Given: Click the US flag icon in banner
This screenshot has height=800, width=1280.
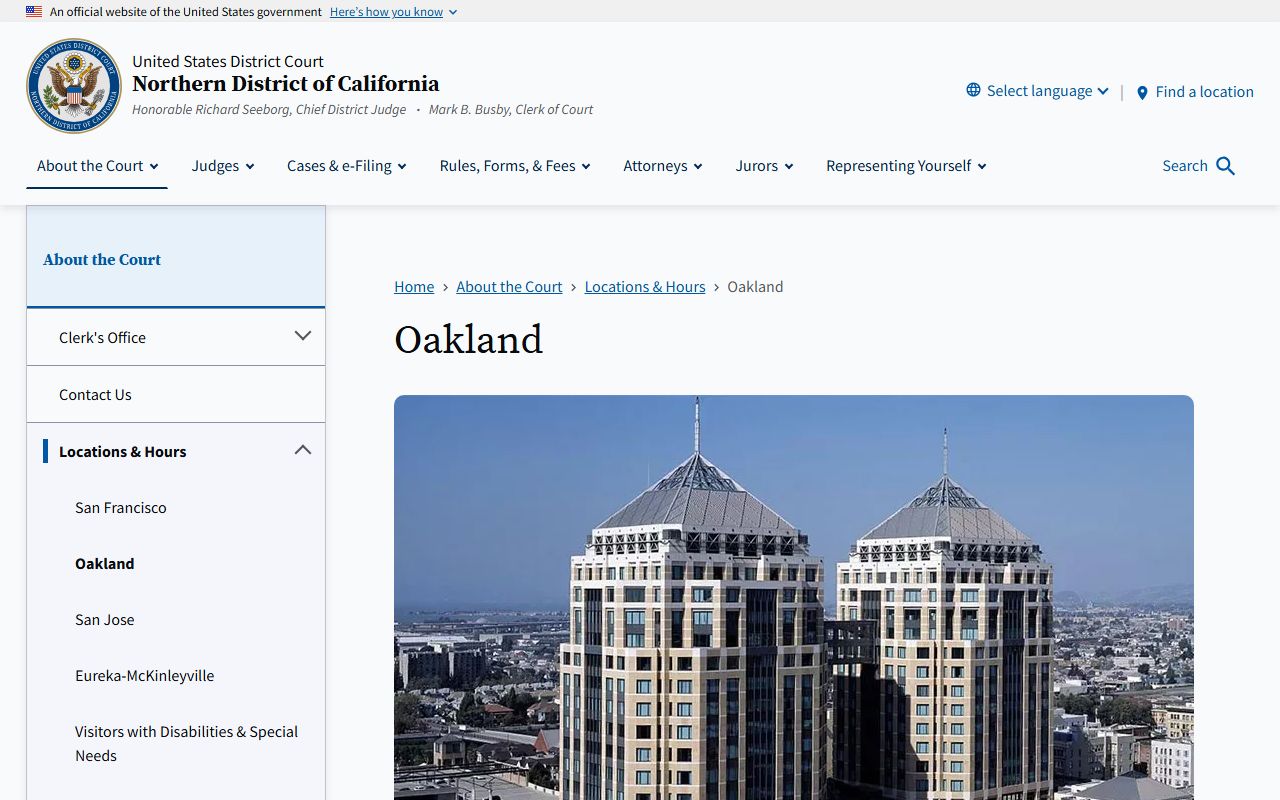Looking at the screenshot, I should pos(34,12).
